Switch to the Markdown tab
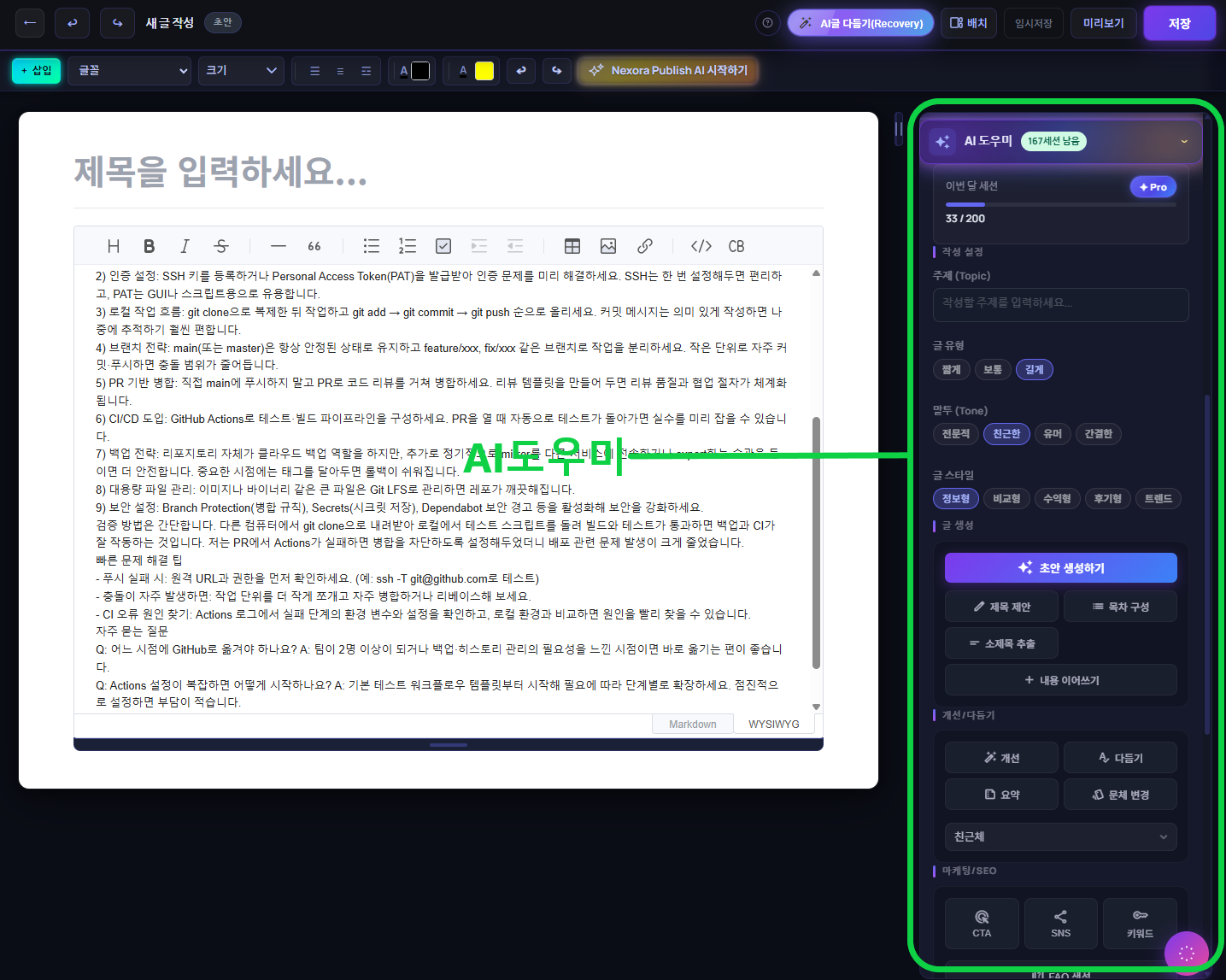The image size is (1226, 980). tap(692, 725)
